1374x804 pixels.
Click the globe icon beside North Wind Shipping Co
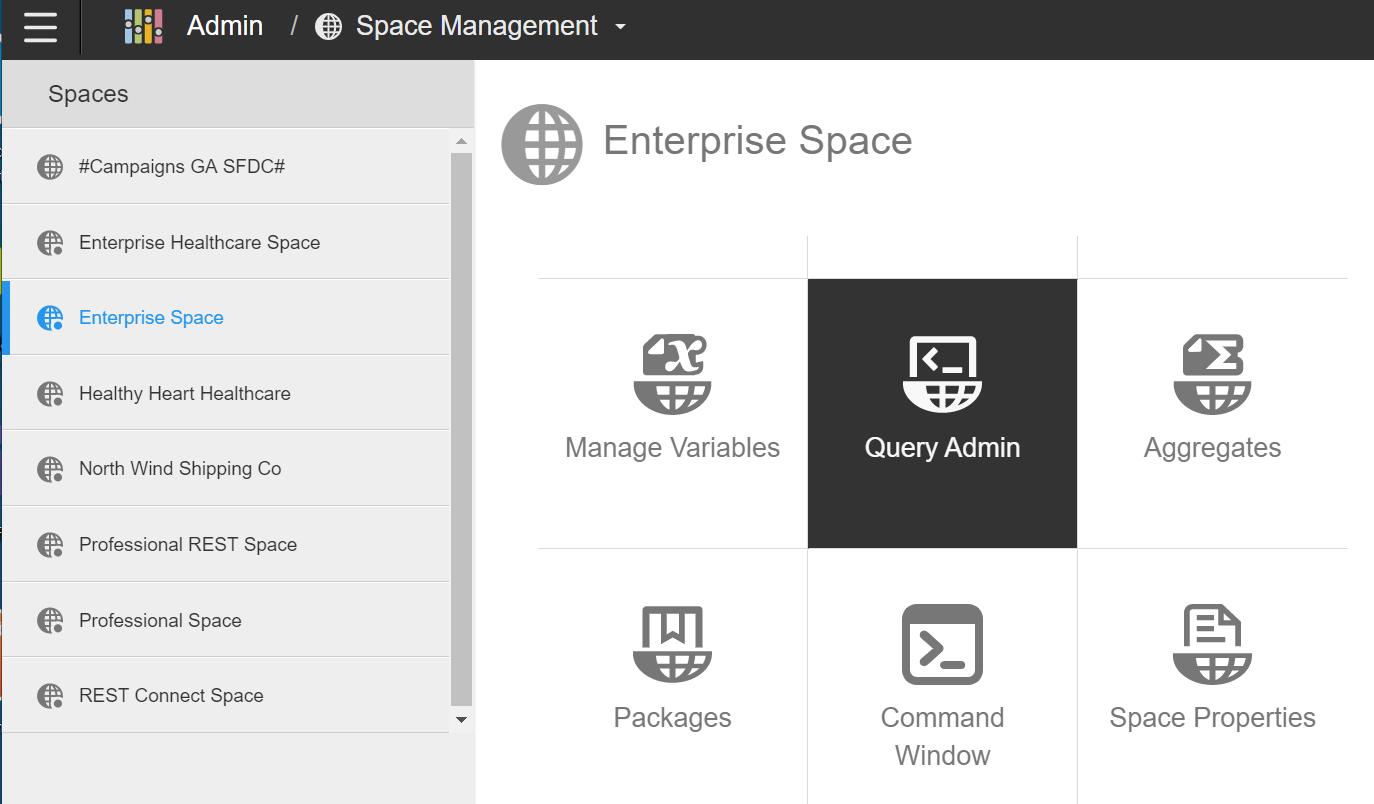coord(50,469)
